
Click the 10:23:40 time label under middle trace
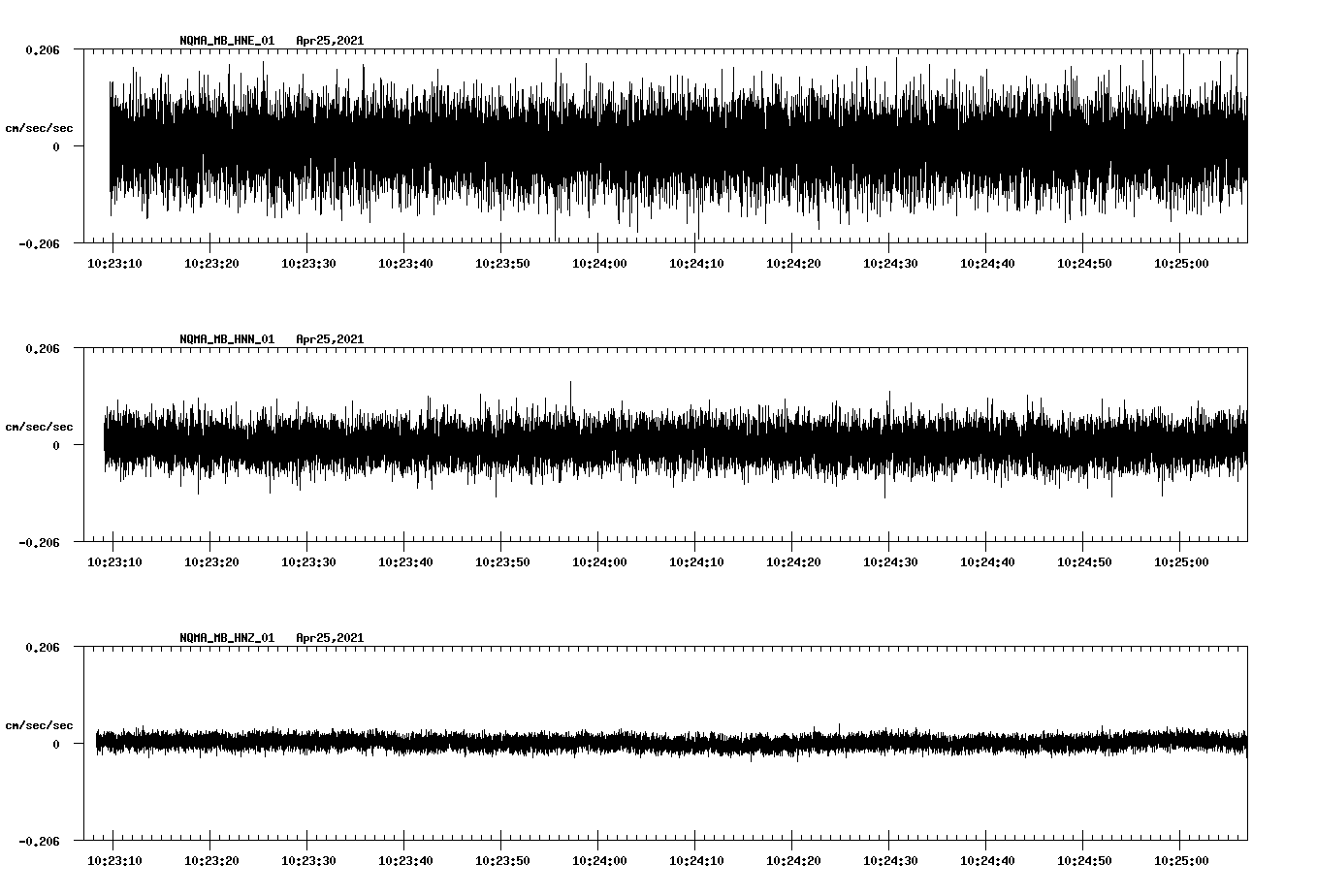407,560
